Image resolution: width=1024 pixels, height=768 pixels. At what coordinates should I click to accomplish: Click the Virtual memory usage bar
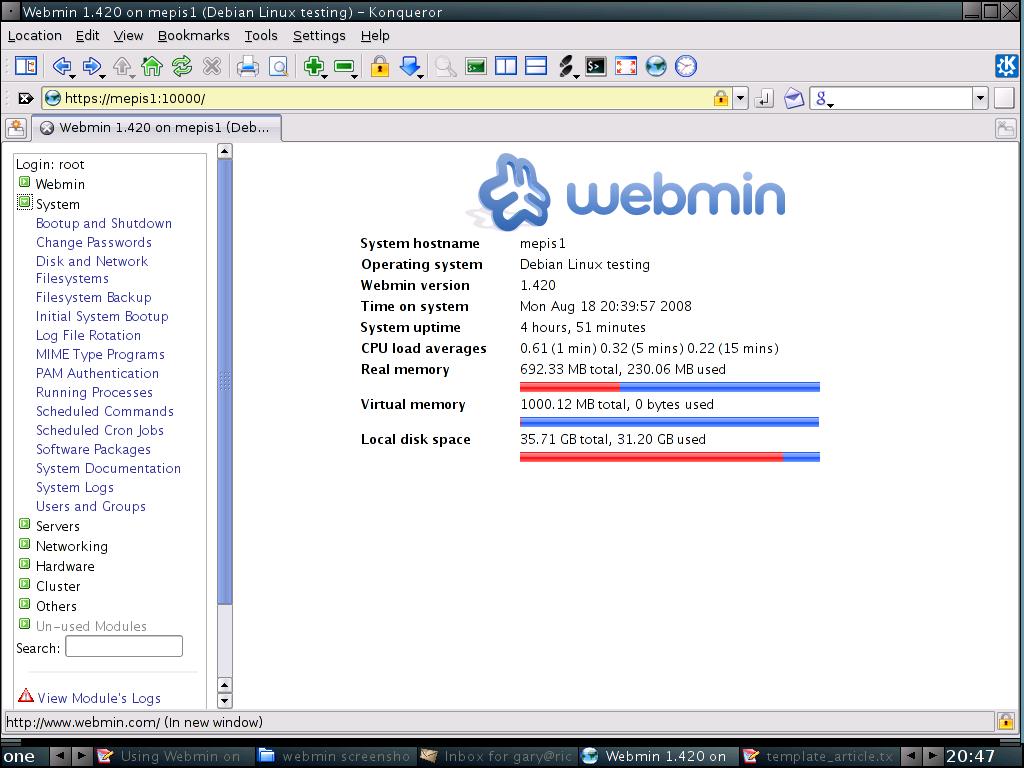click(669, 422)
